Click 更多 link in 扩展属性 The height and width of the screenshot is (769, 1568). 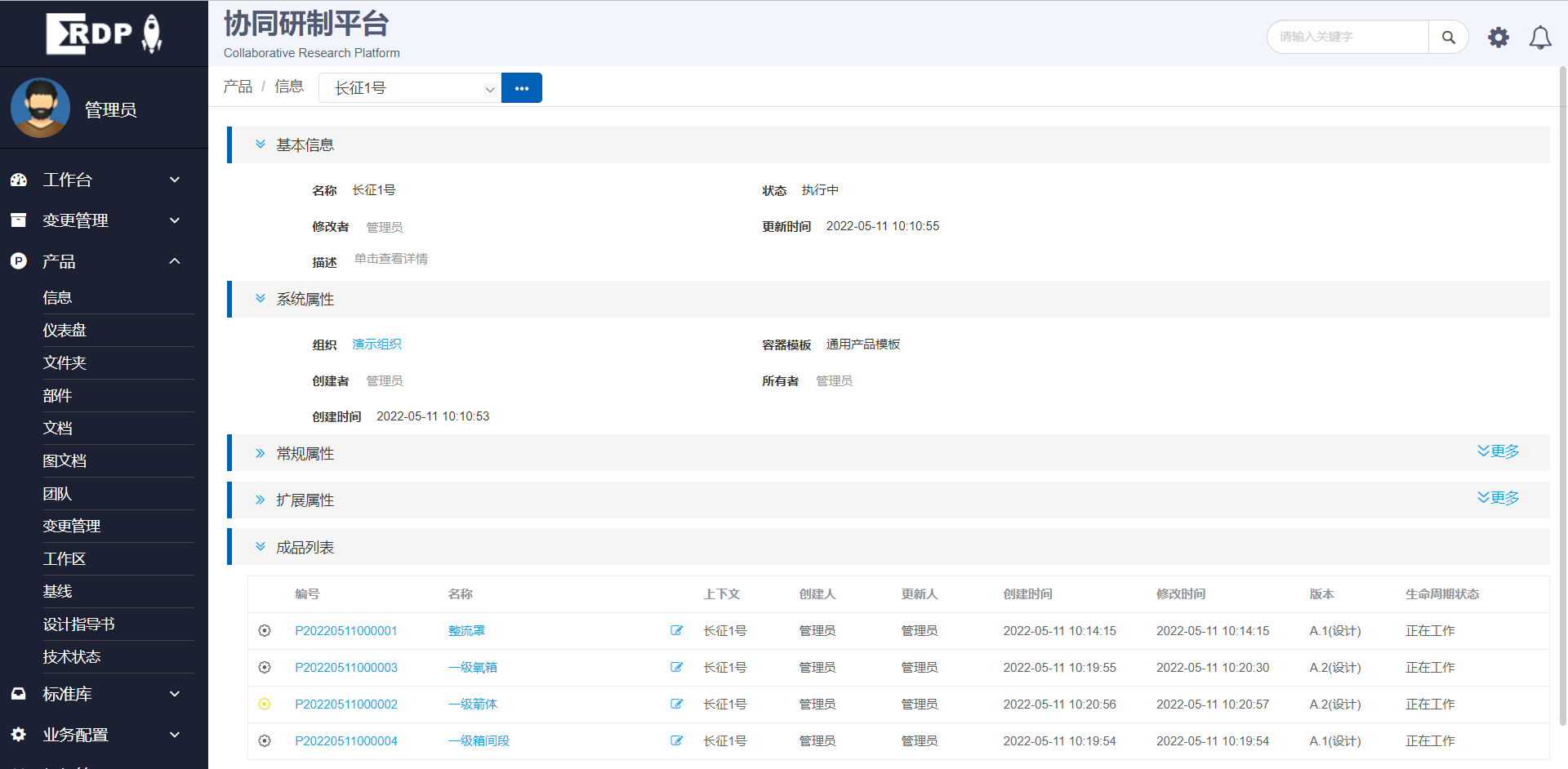coord(1498,498)
